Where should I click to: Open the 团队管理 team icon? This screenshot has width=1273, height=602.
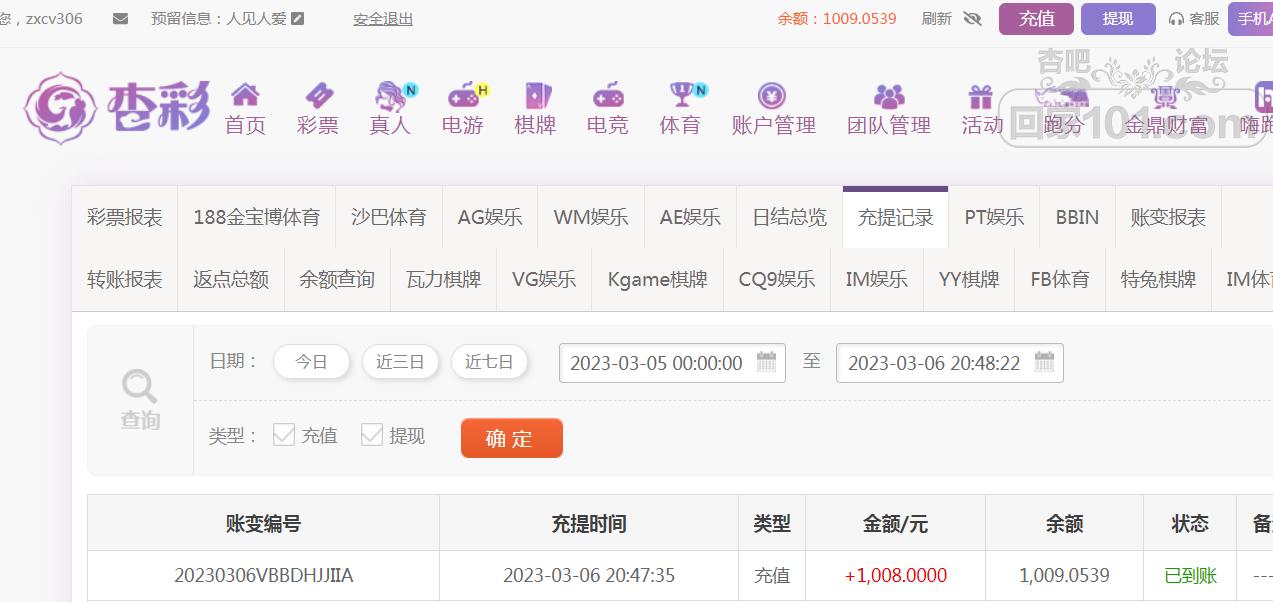coord(888,96)
